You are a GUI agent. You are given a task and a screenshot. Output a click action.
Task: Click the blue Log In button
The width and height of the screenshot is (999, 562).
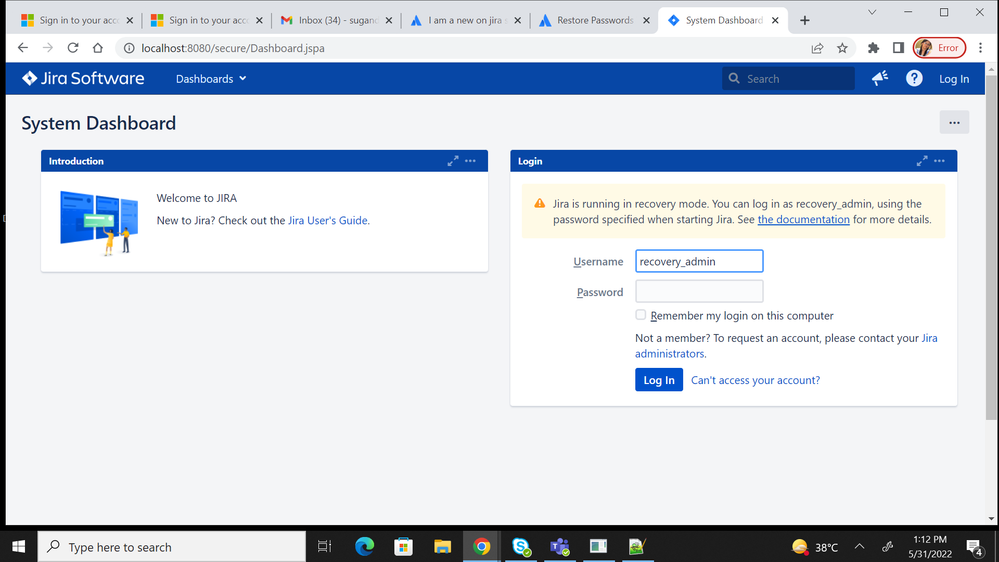coord(659,380)
